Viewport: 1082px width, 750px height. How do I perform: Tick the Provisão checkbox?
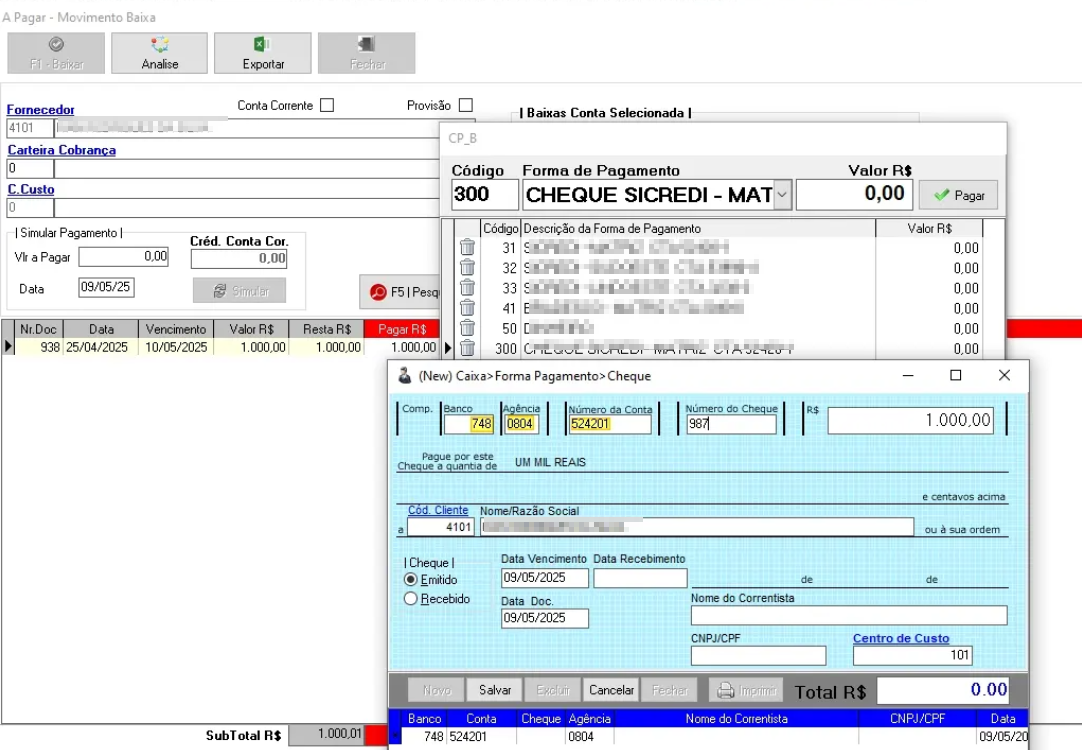[466, 105]
